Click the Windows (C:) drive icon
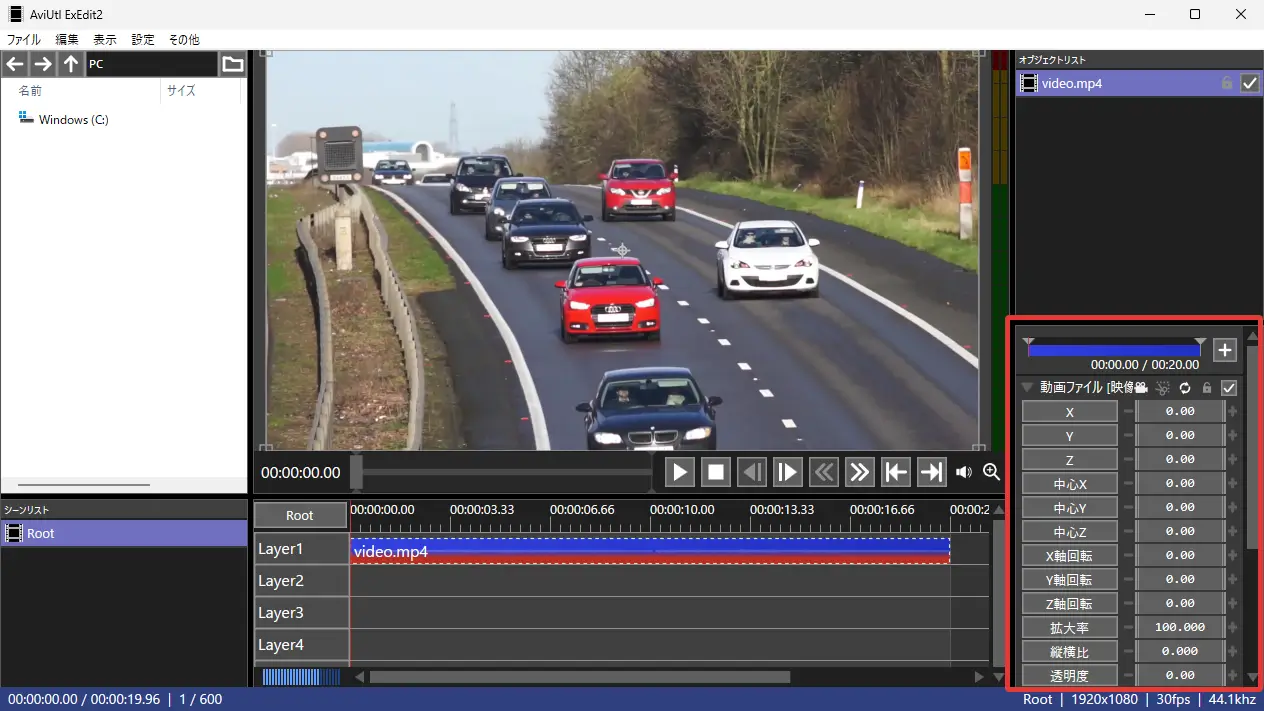Screen dimensions: 1264x711 [26, 119]
